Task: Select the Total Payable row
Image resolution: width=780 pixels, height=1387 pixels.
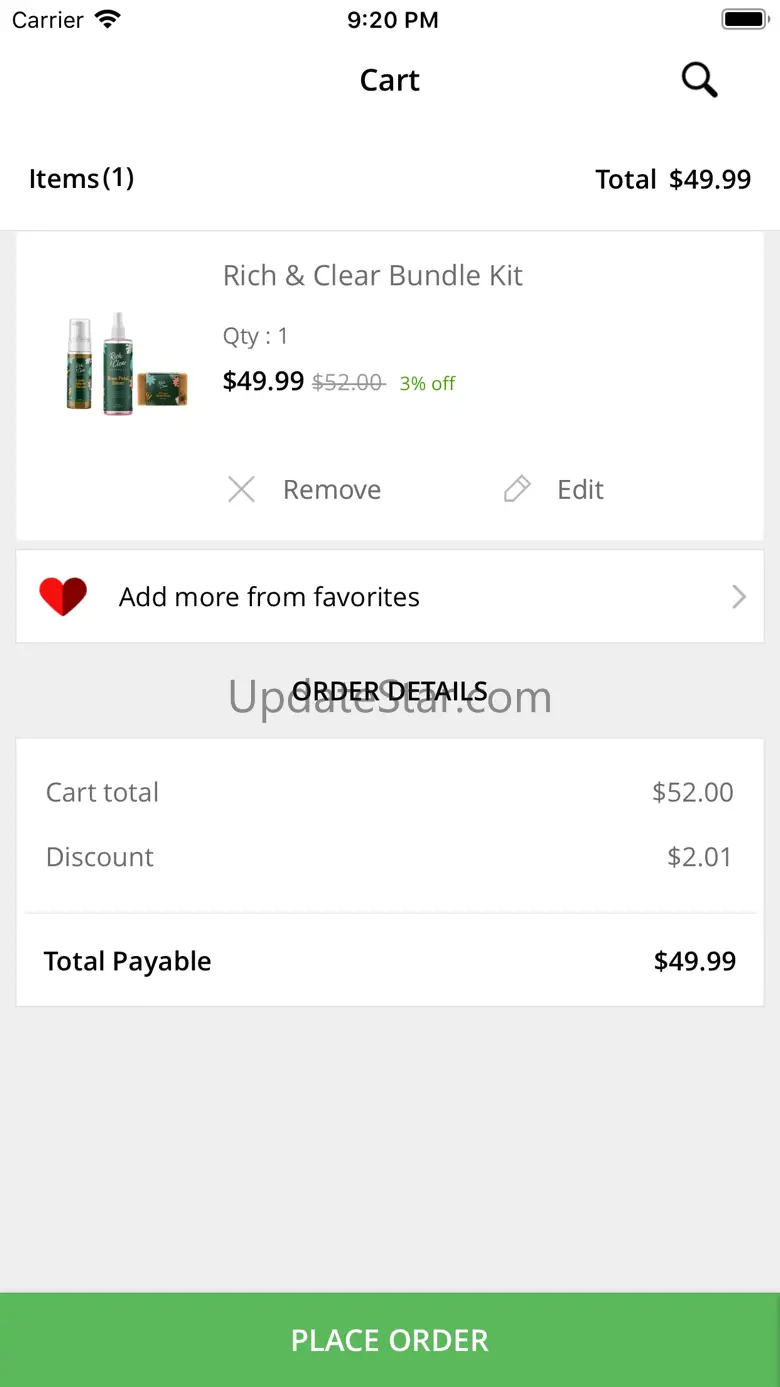Action: (x=390, y=961)
